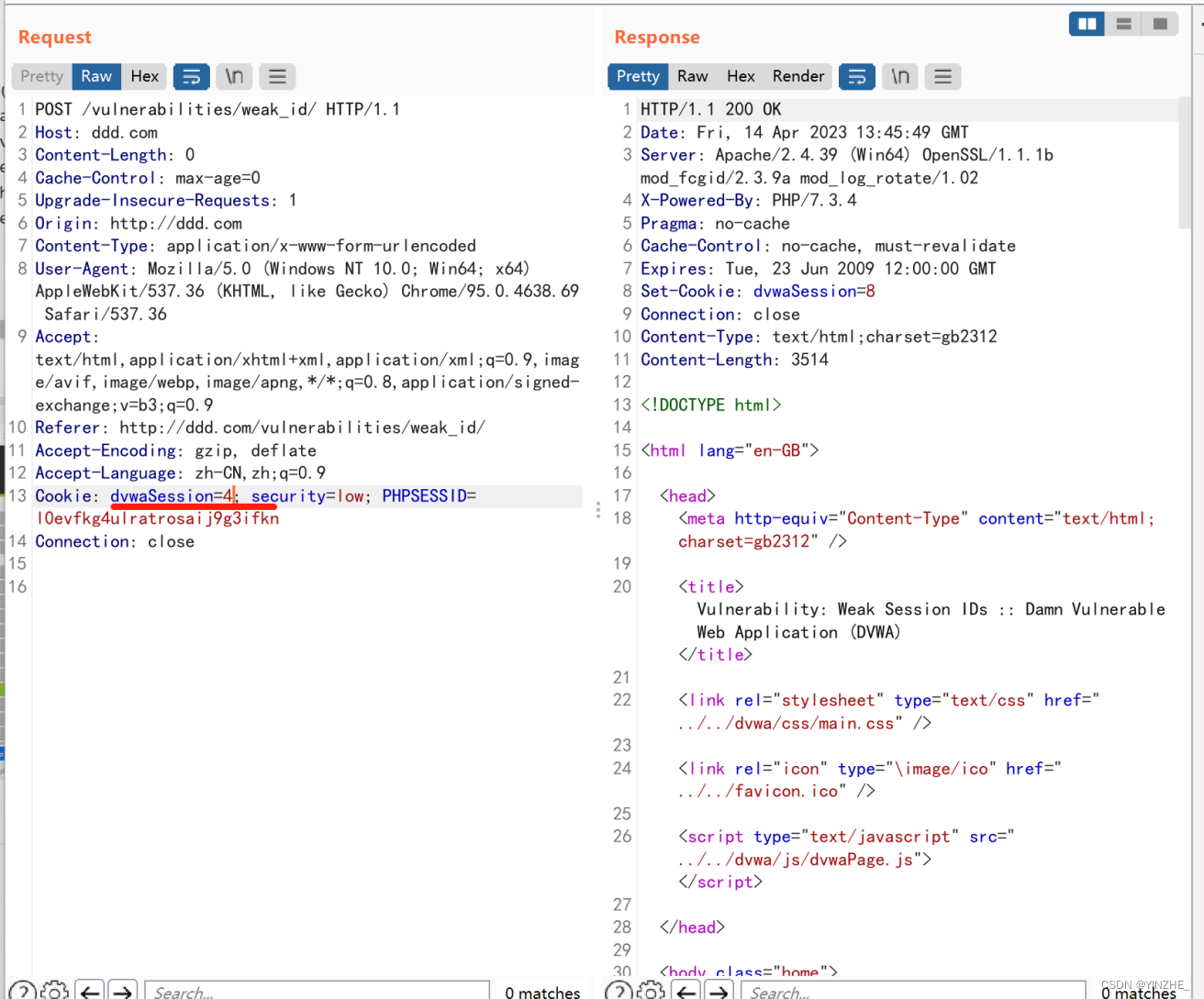1204x999 pixels.
Task: Click Set-Cookie: dvwaSession=8 response header
Action: pyautogui.click(x=758, y=291)
